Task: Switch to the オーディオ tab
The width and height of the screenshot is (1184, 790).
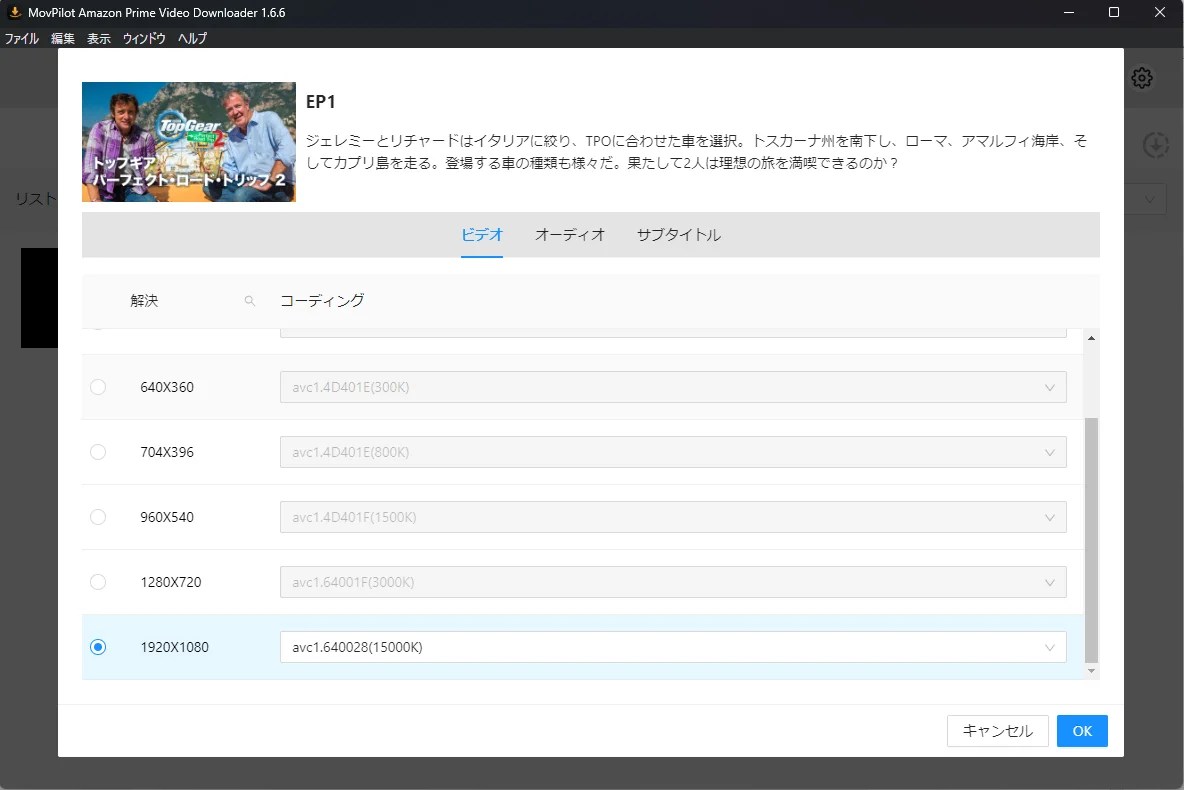Action: coord(570,235)
